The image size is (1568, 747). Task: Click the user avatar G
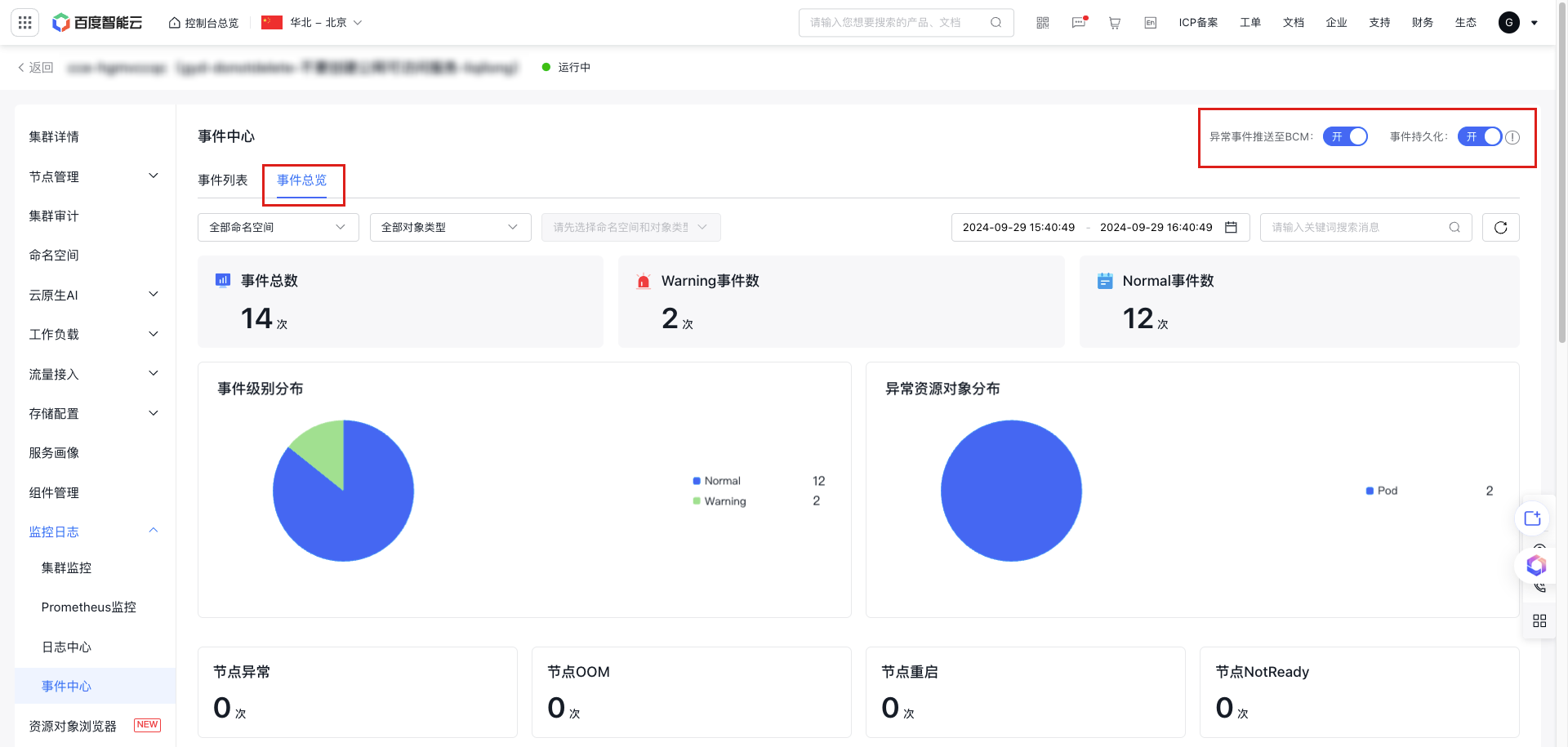point(1508,23)
